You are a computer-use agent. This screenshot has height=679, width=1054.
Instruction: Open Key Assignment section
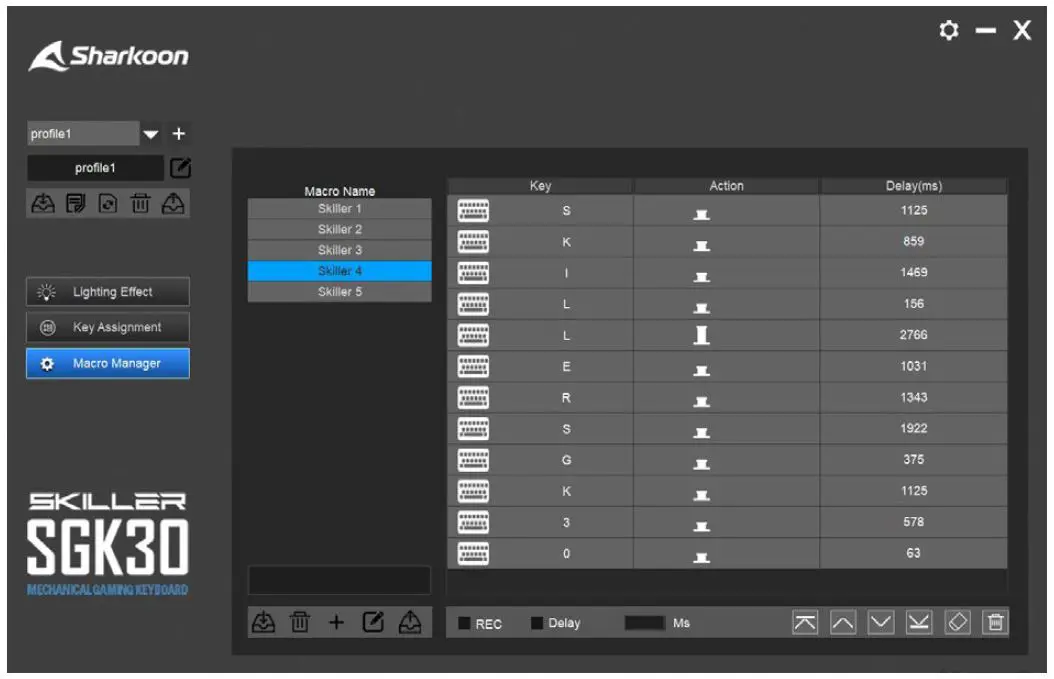pos(108,327)
